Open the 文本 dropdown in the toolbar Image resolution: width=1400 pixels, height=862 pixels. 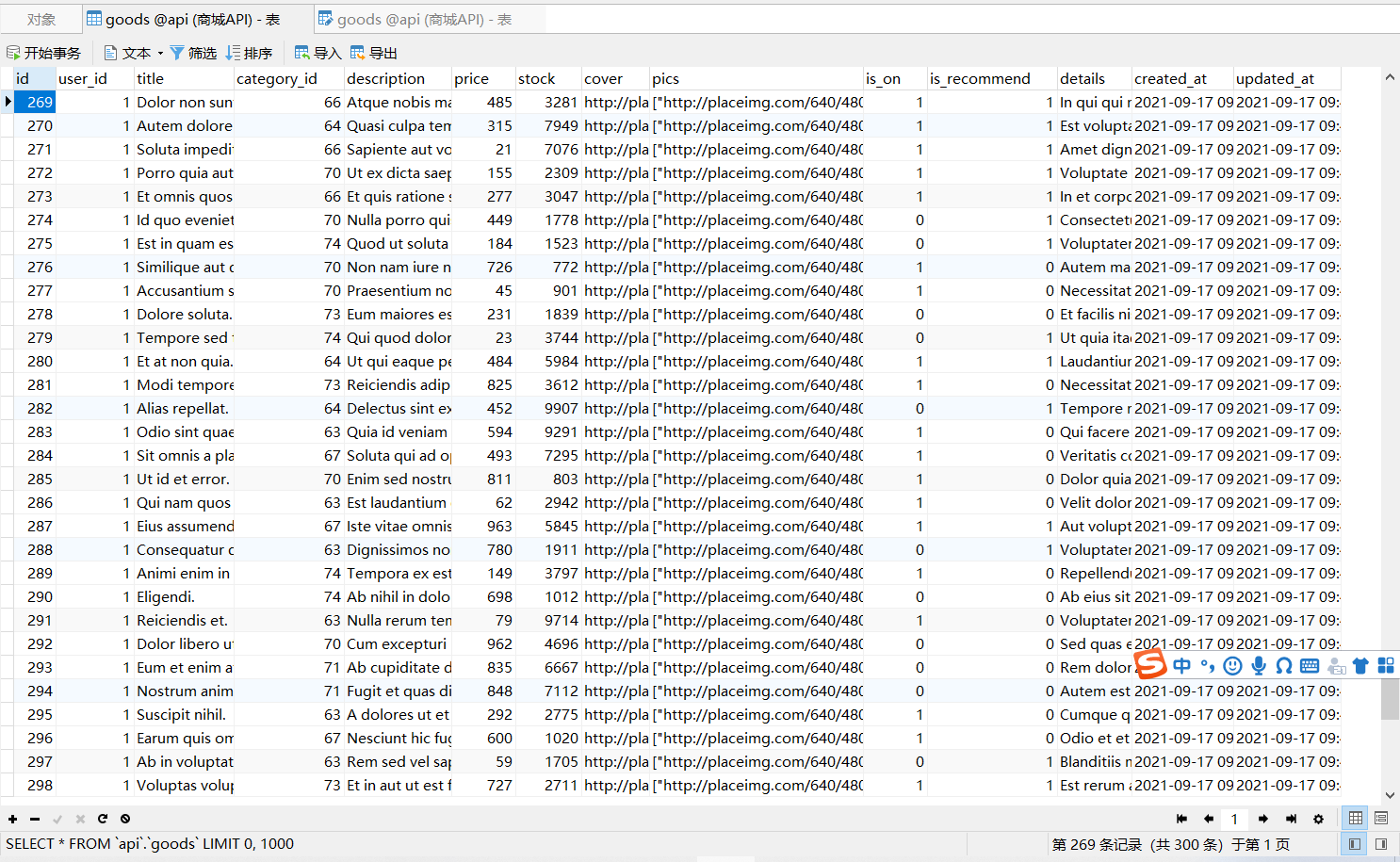click(x=134, y=53)
